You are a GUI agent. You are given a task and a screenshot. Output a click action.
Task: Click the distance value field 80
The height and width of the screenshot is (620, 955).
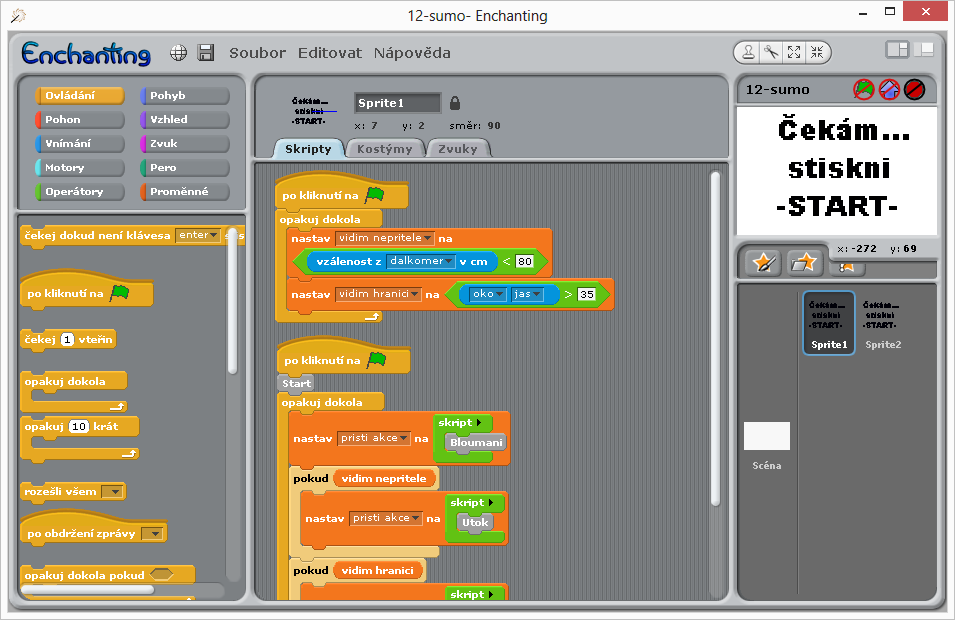tap(524, 261)
